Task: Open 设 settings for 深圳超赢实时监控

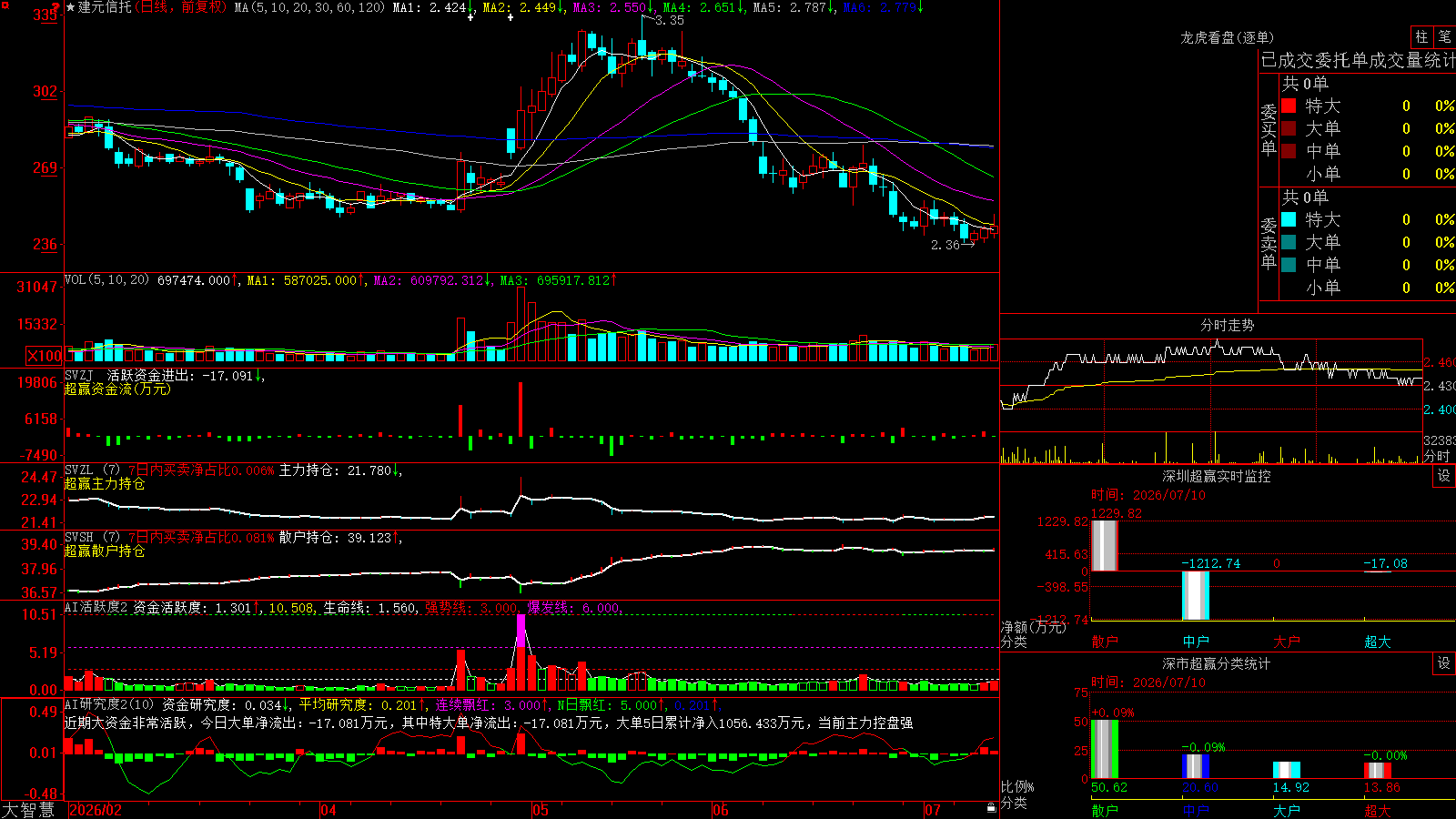Action: pos(1444,476)
